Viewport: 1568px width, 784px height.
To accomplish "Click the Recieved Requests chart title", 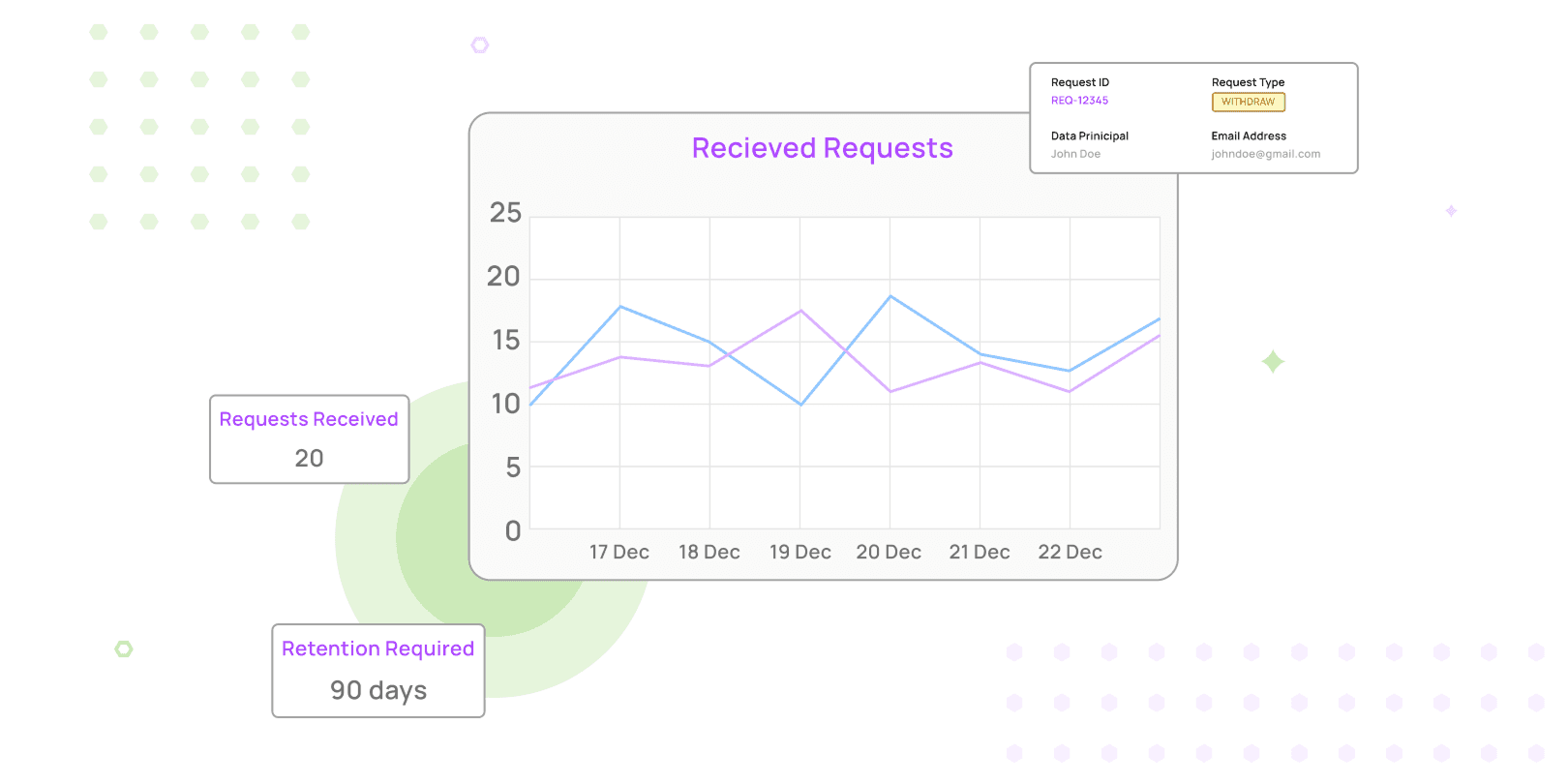I will click(x=822, y=148).
